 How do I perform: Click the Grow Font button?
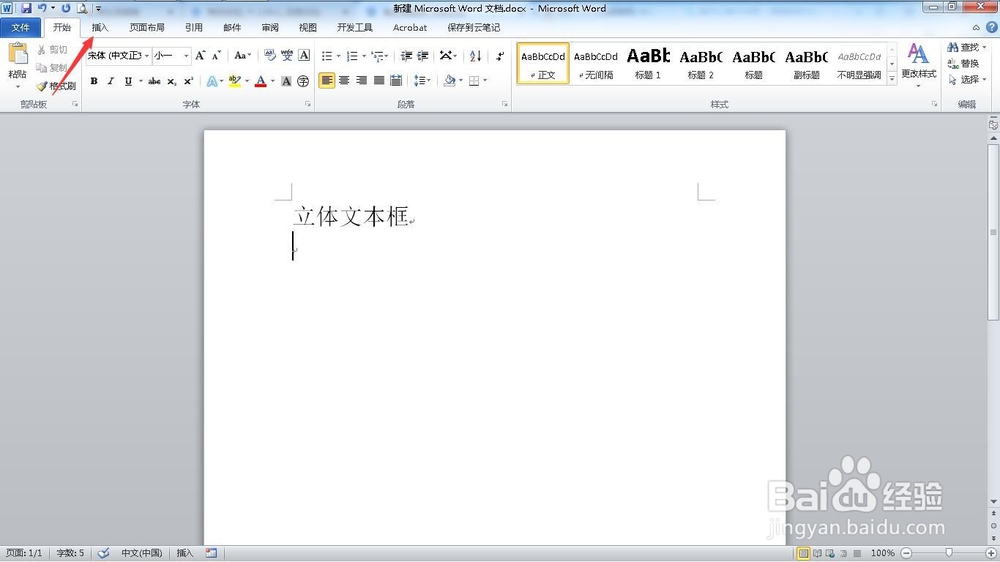click(x=200, y=55)
